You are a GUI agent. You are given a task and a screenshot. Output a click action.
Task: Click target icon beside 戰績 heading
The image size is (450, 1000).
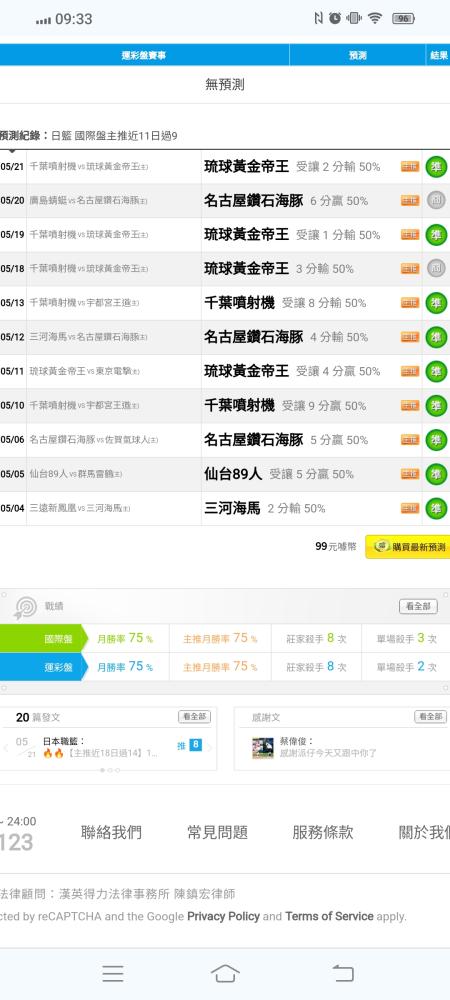[25, 607]
